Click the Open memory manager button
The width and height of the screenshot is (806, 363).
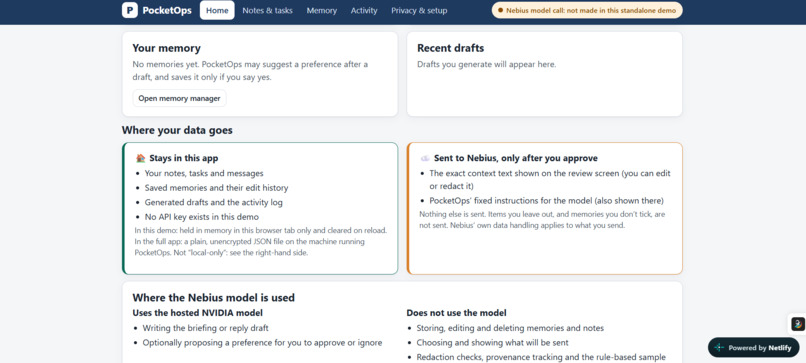(x=179, y=98)
